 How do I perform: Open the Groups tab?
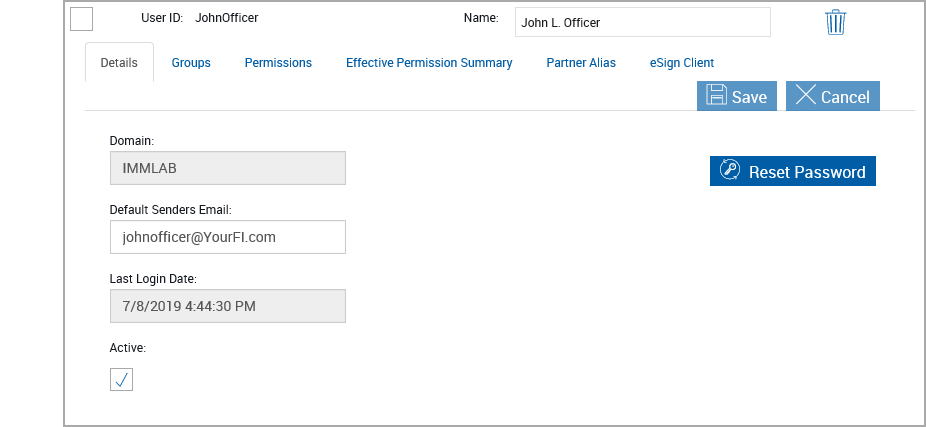click(x=191, y=62)
